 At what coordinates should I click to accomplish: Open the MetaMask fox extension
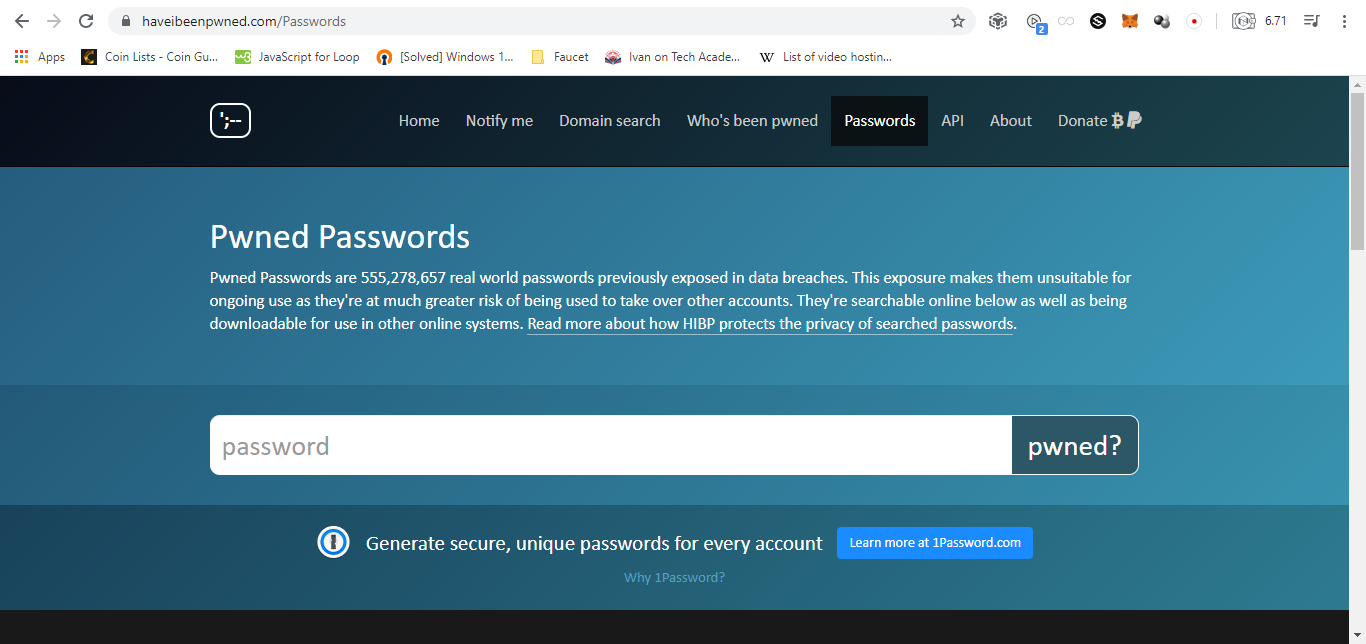tap(1130, 21)
